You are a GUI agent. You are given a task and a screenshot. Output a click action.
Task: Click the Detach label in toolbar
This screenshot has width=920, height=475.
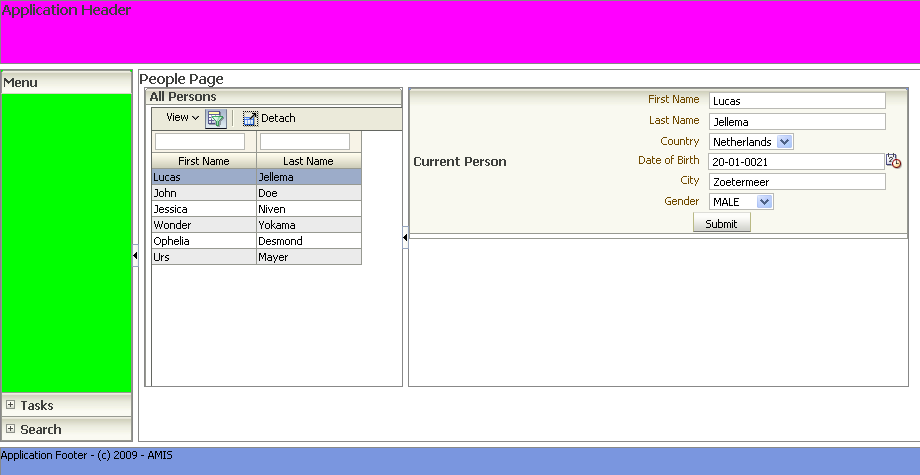click(278, 118)
